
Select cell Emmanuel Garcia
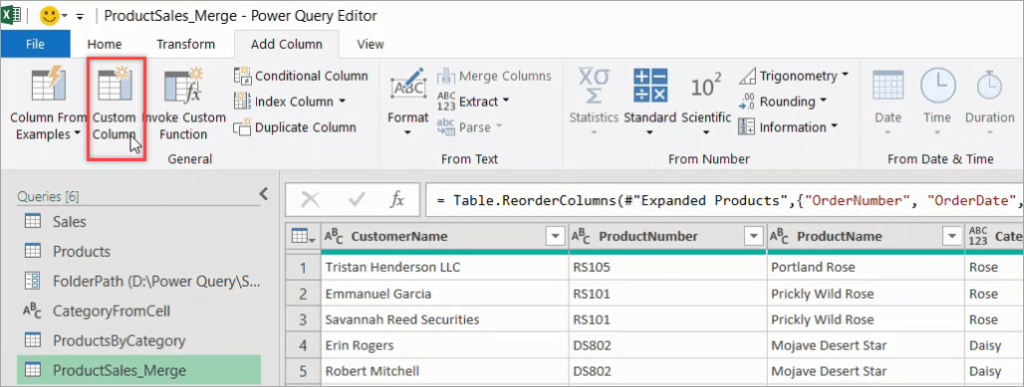pos(444,294)
